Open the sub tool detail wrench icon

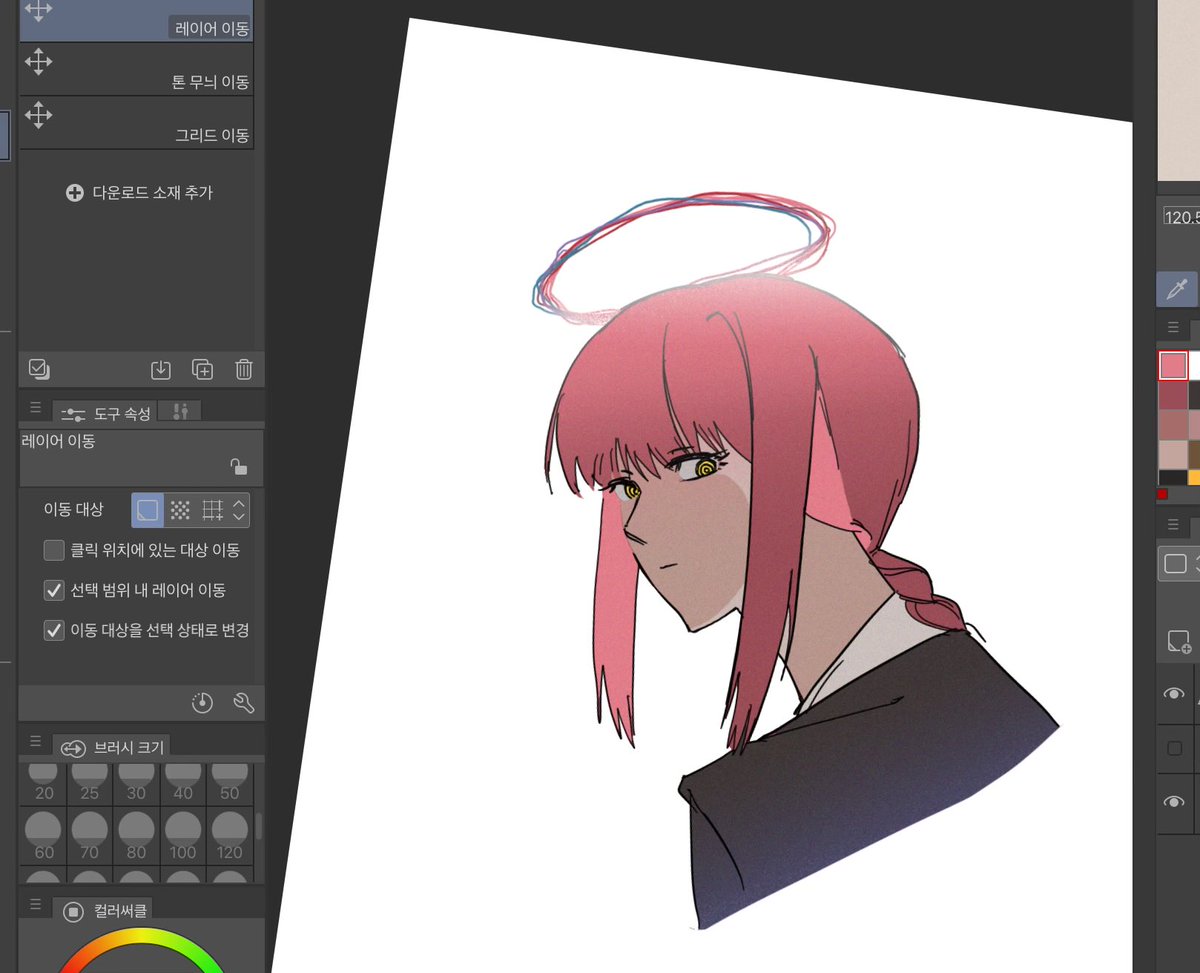click(243, 703)
